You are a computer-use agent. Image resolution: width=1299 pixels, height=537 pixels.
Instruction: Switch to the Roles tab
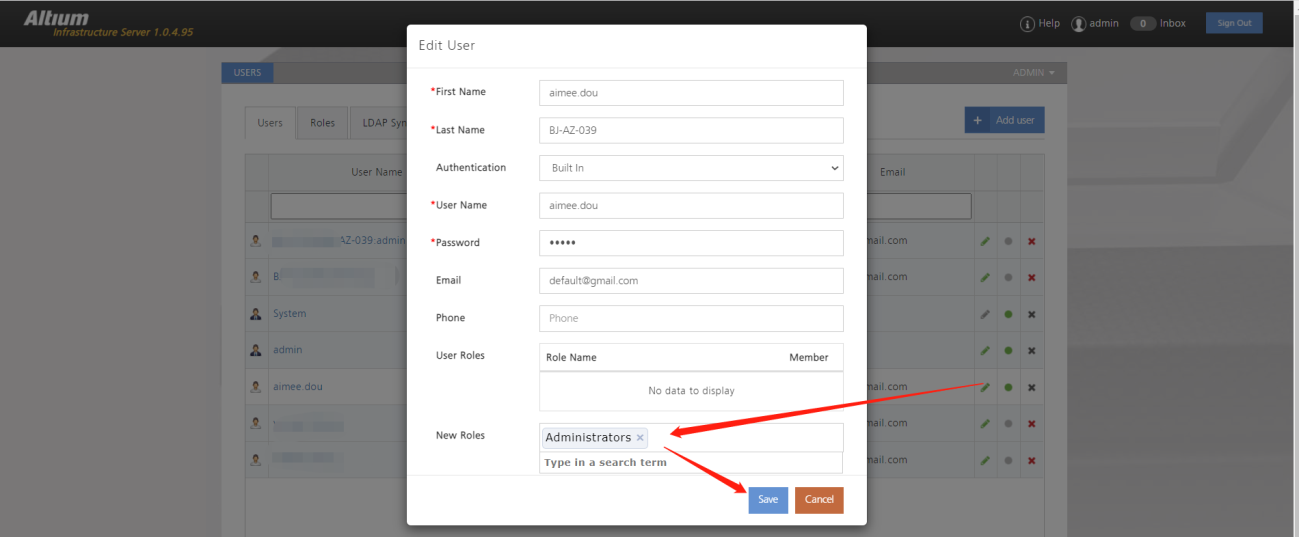click(322, 123)
